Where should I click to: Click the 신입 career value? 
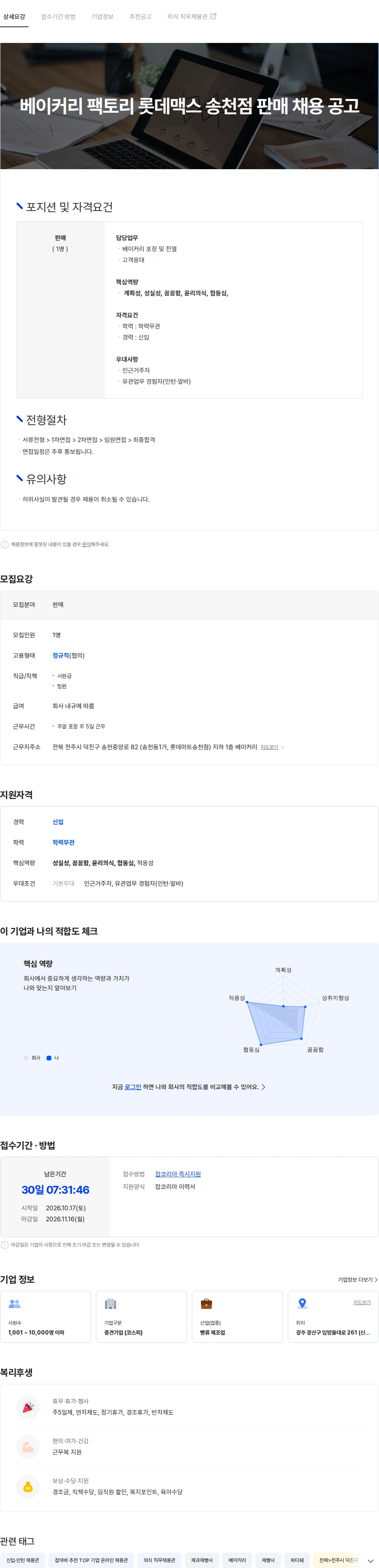58,822
